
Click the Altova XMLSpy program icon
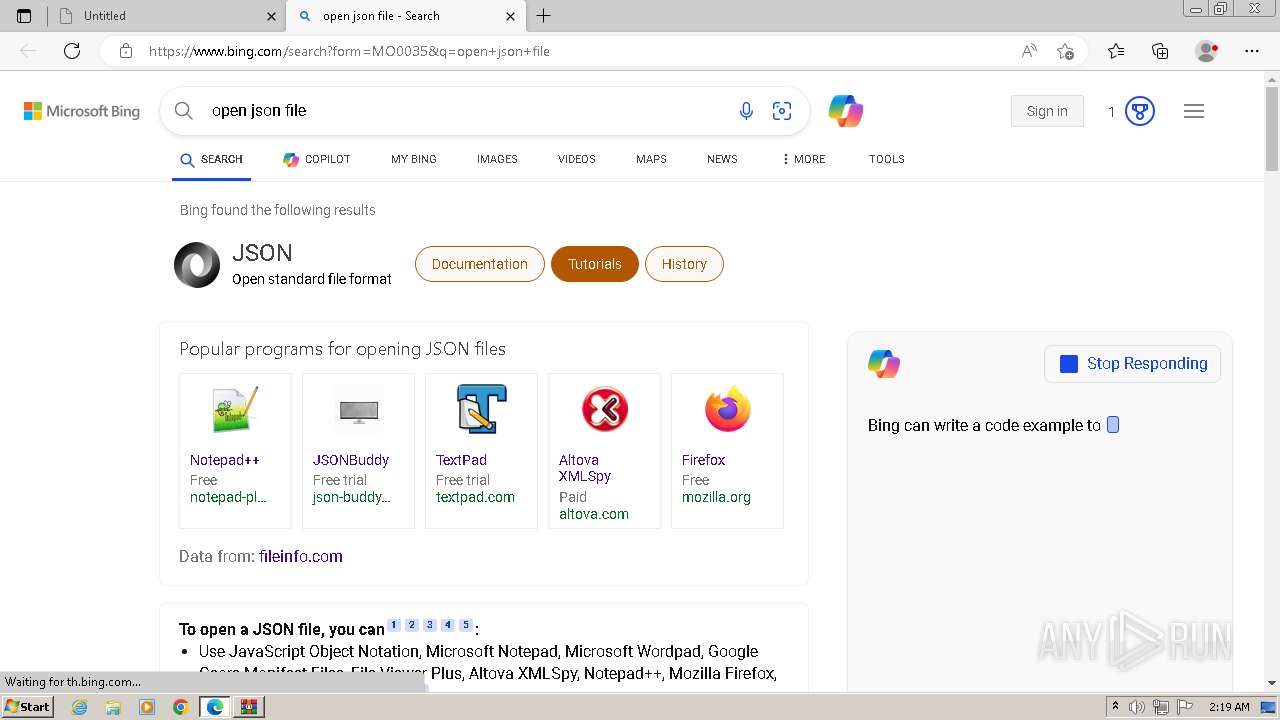click(x=604, y=409)
